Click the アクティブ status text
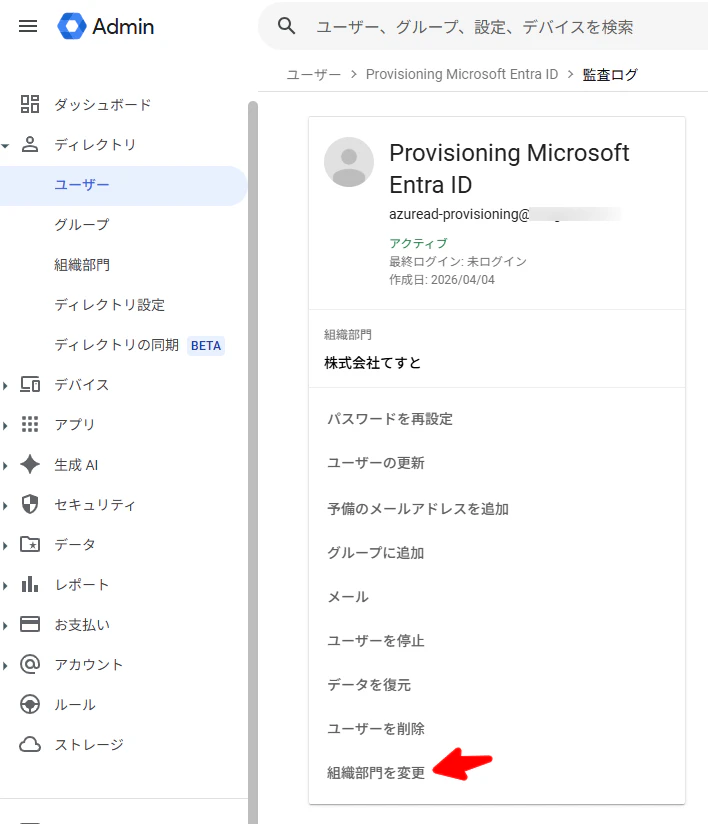Screen dimensions: 708x824 [418, 243]
